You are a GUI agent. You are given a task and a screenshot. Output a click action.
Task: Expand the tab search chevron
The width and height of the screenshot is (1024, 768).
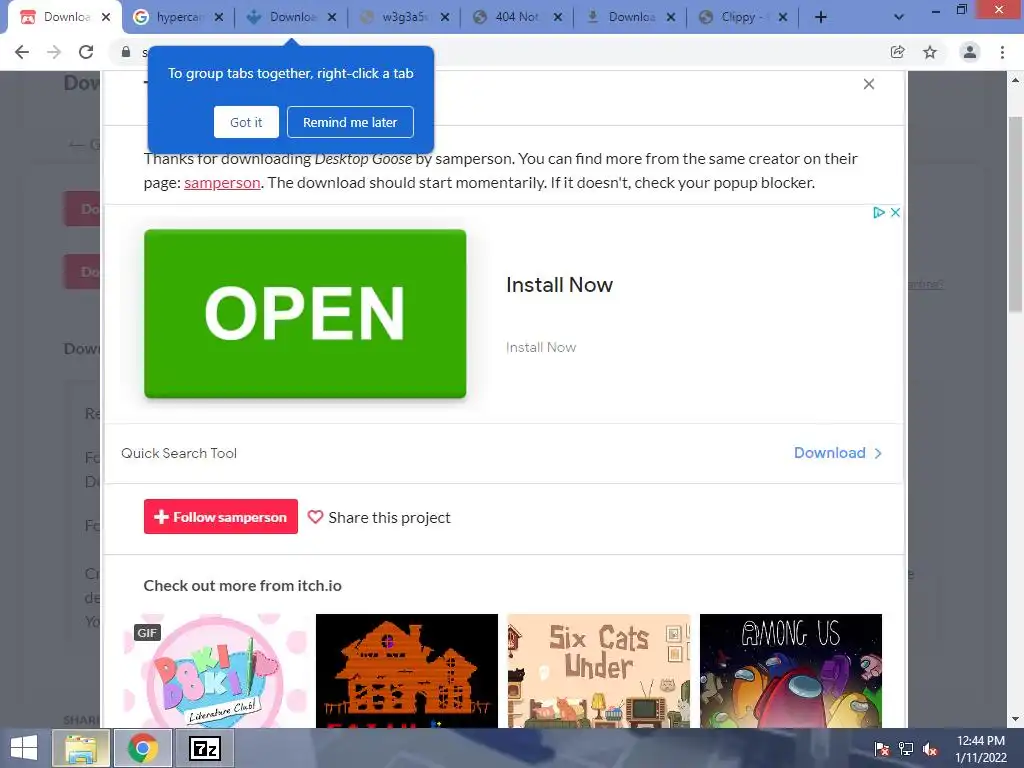point(899,17)
